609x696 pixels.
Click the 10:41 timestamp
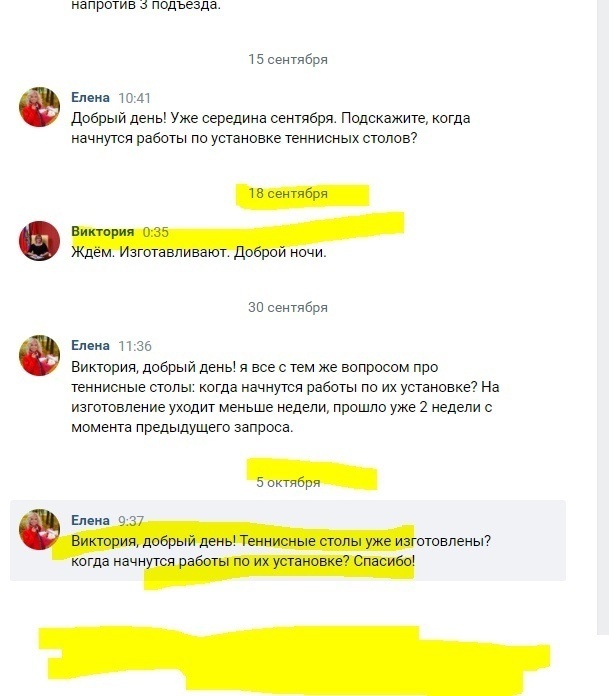point(134,98)
